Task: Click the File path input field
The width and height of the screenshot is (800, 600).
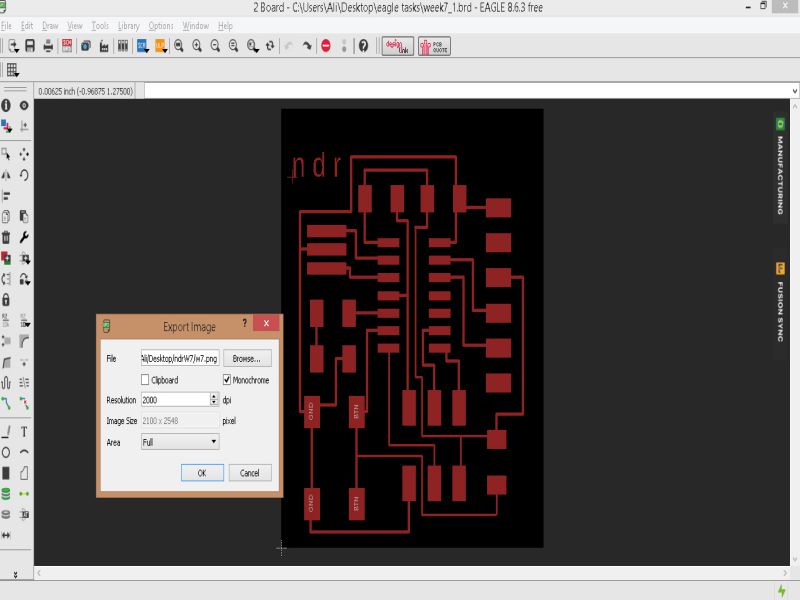Action: tap(179, 358)
